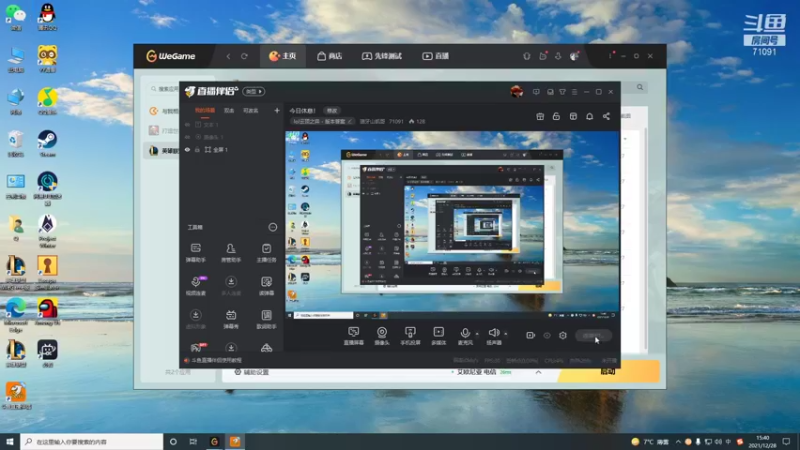Open Among Us desktop shortcut
This screenshot has height=450, width=800.
[47, 312]
